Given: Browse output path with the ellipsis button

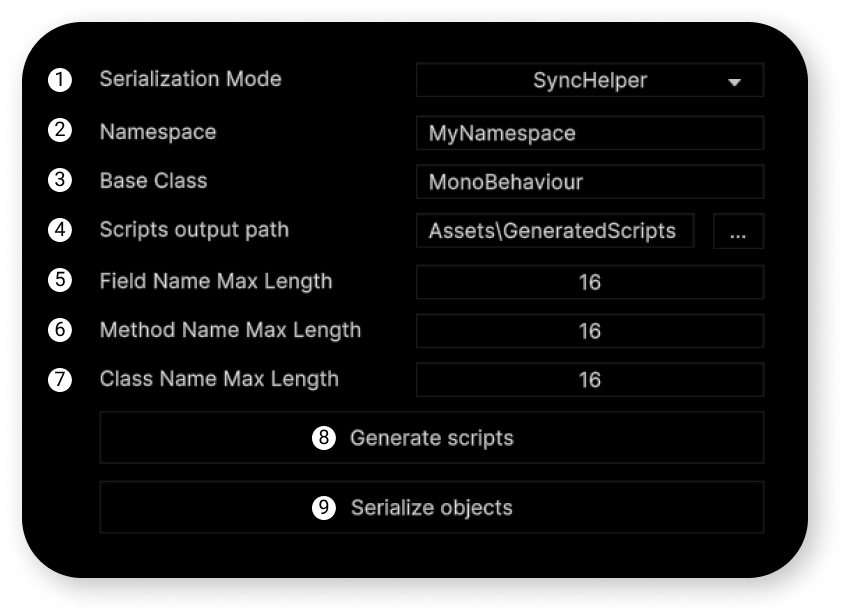Looking at the screenshot, I should [738, 231].
